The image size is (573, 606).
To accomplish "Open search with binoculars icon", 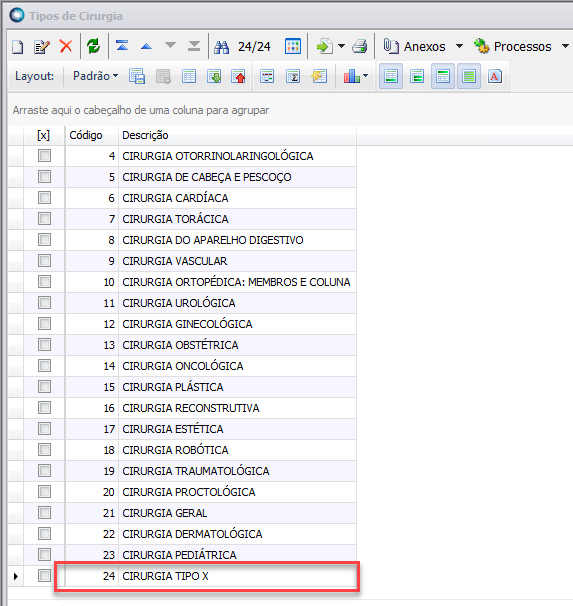I will click(222, 47).
